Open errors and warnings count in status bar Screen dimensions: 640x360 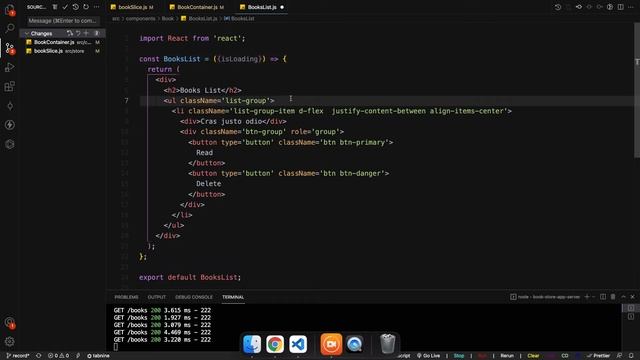[58, 356]
